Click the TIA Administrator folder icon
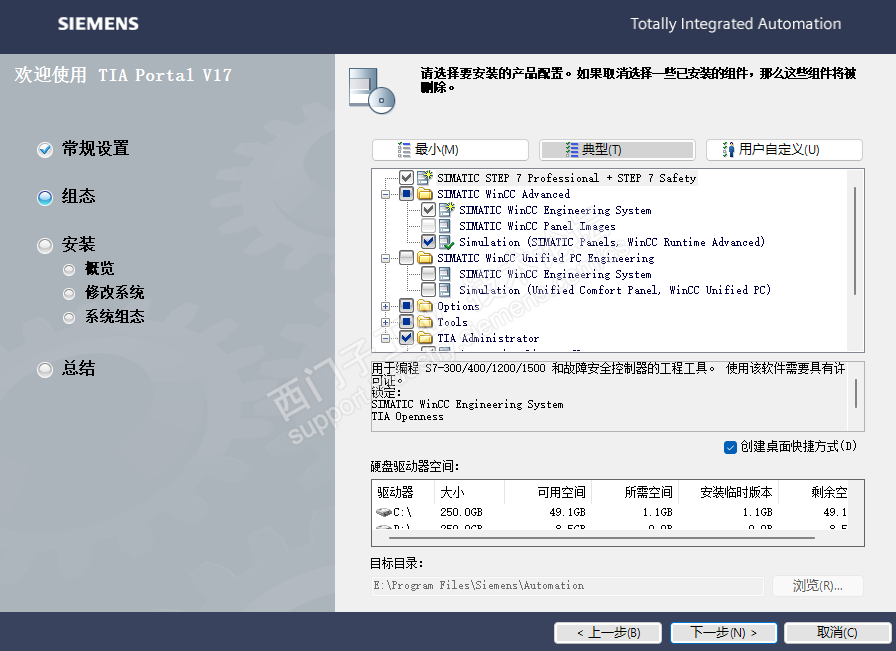896x651 pixels. (x=425, y=338)
